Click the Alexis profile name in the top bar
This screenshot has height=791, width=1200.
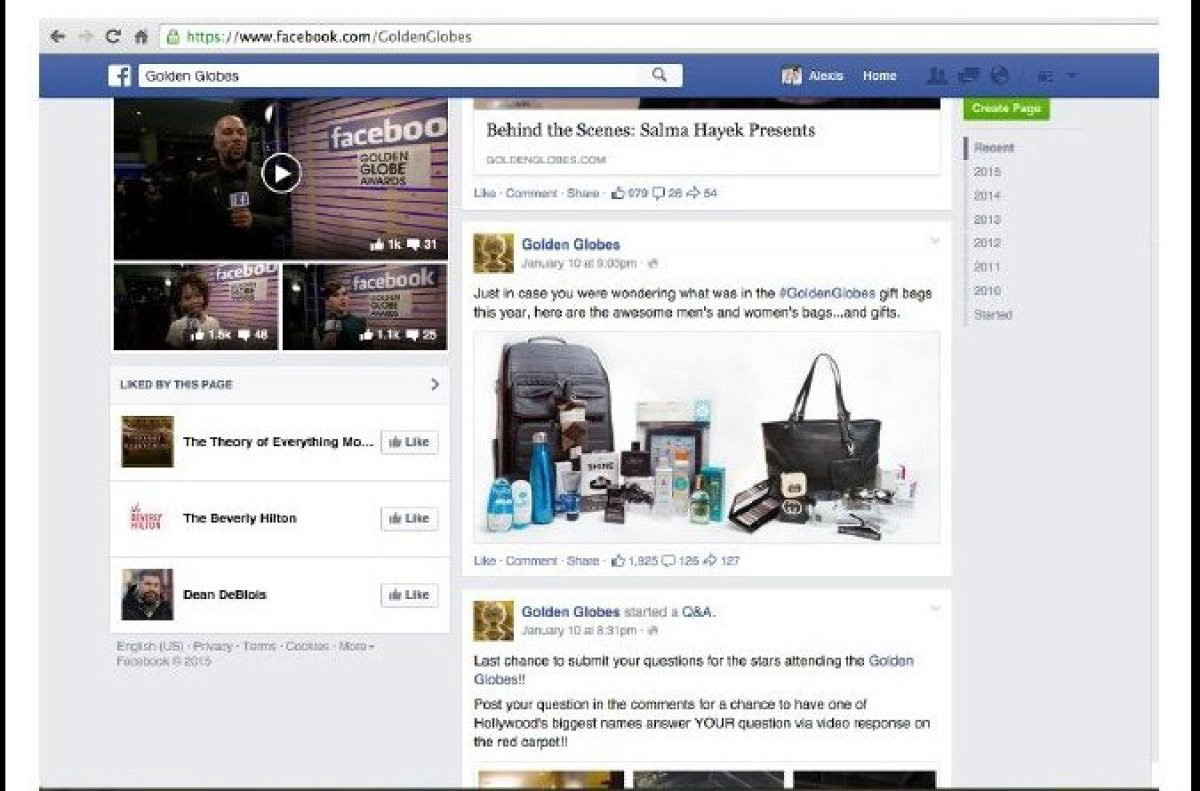click(826, 76)
